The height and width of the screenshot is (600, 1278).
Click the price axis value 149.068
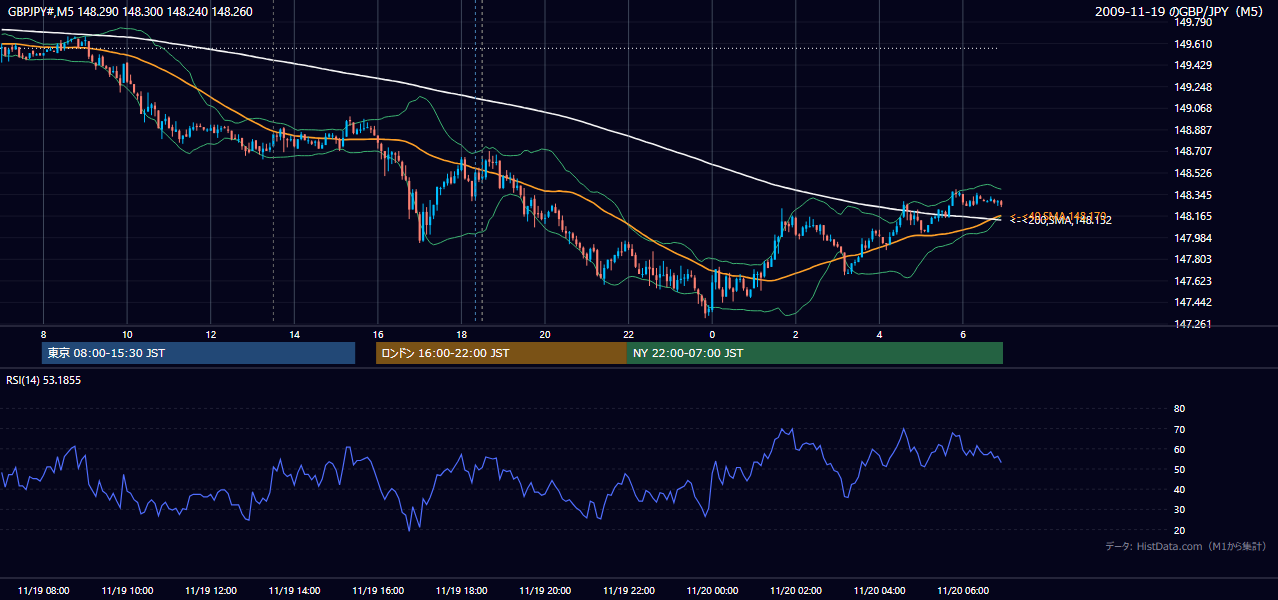point(1192,109)
